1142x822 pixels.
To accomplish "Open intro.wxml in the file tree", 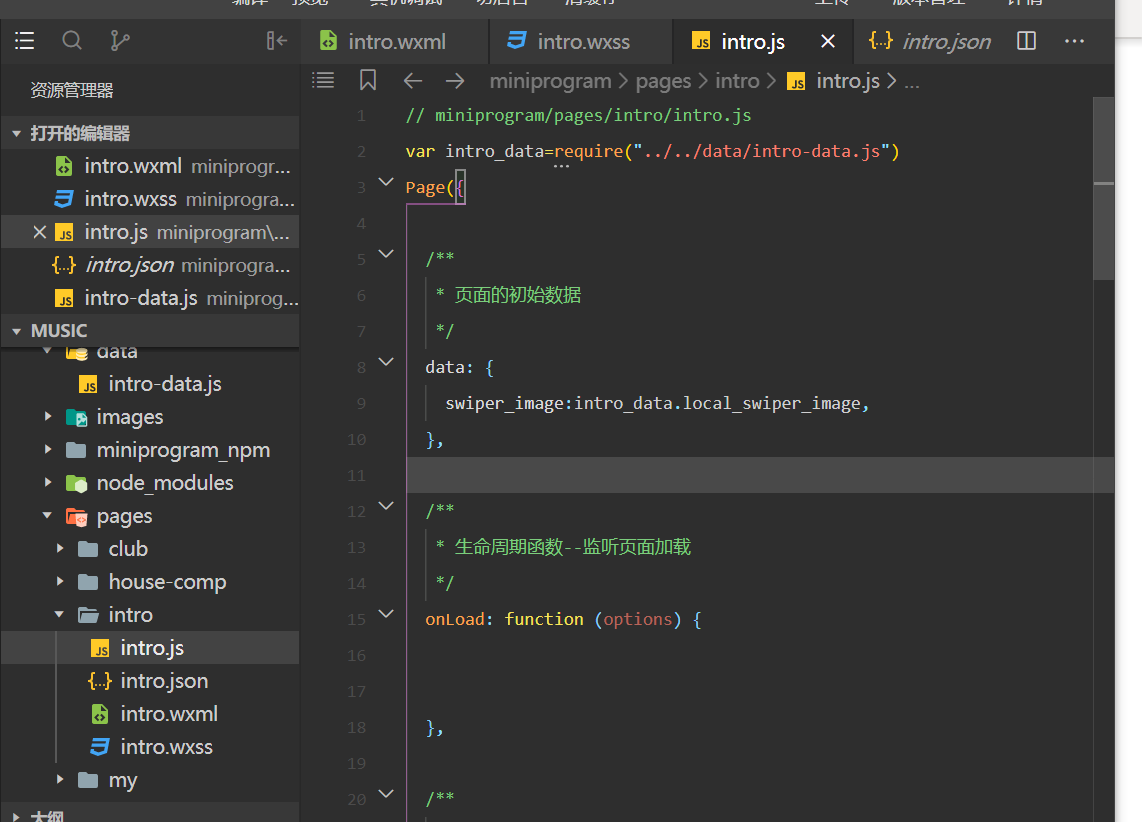I will click(150, 714).
